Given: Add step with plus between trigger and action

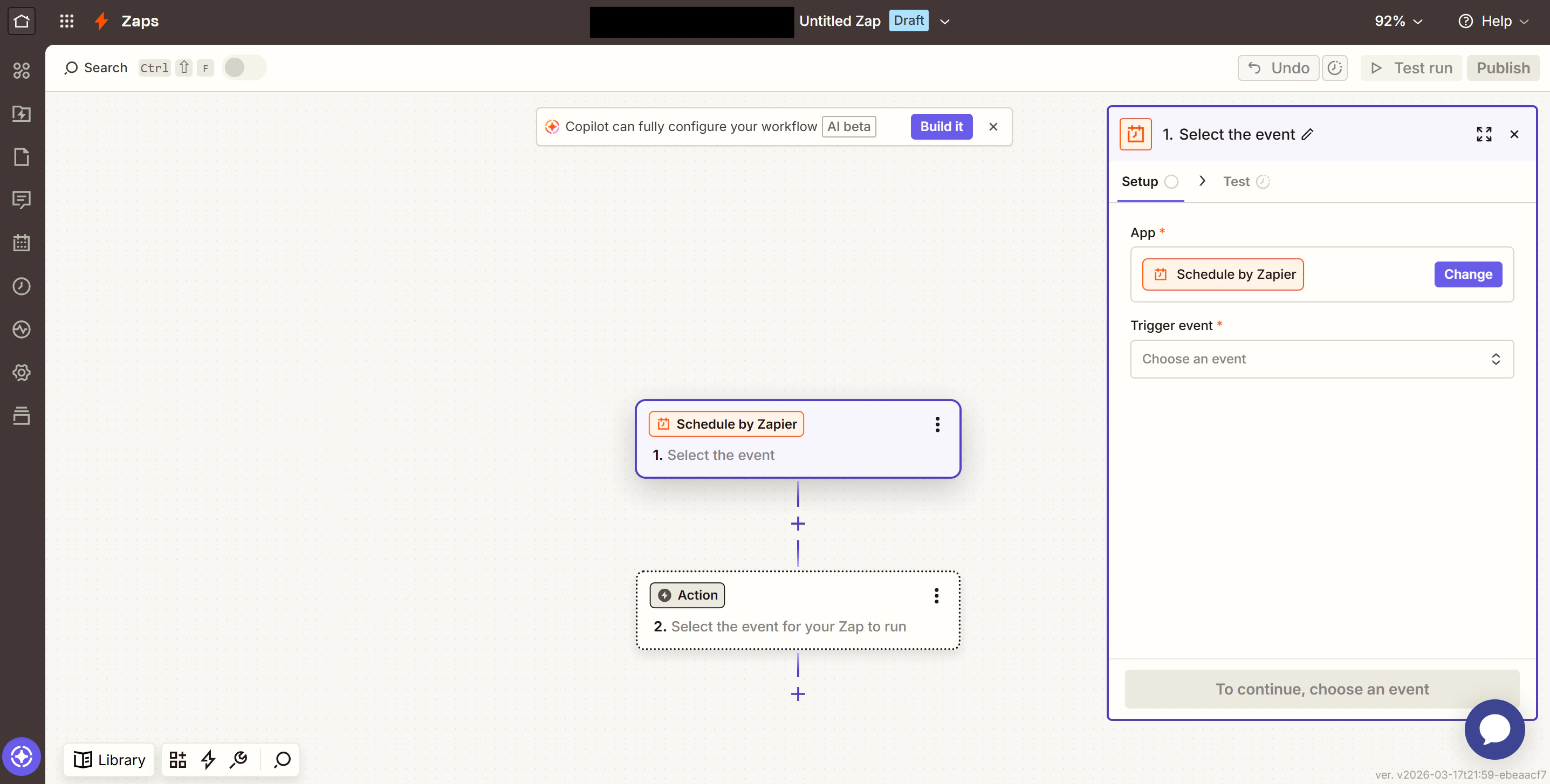Looking at the screenshot, I should coord(798,524).
